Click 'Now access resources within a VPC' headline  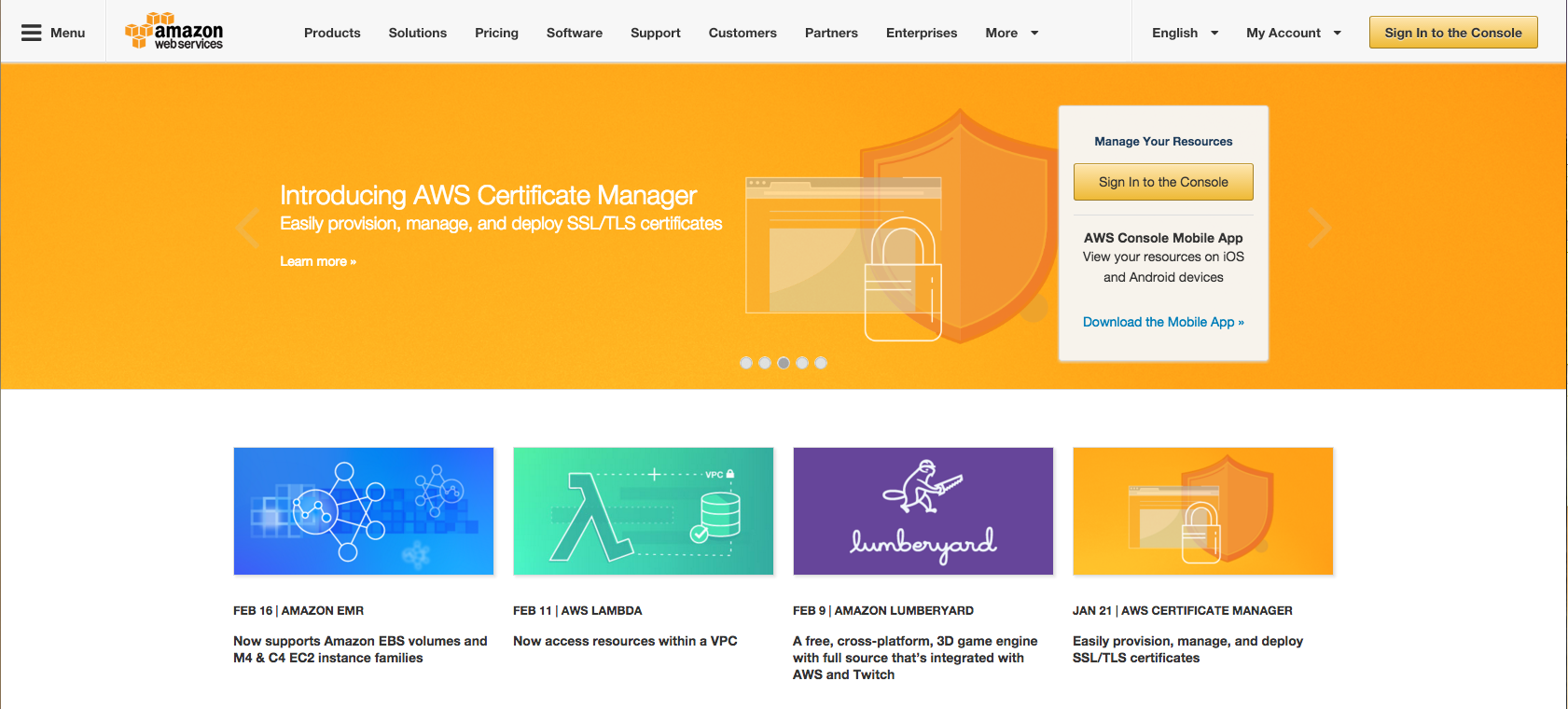point(625,641)
